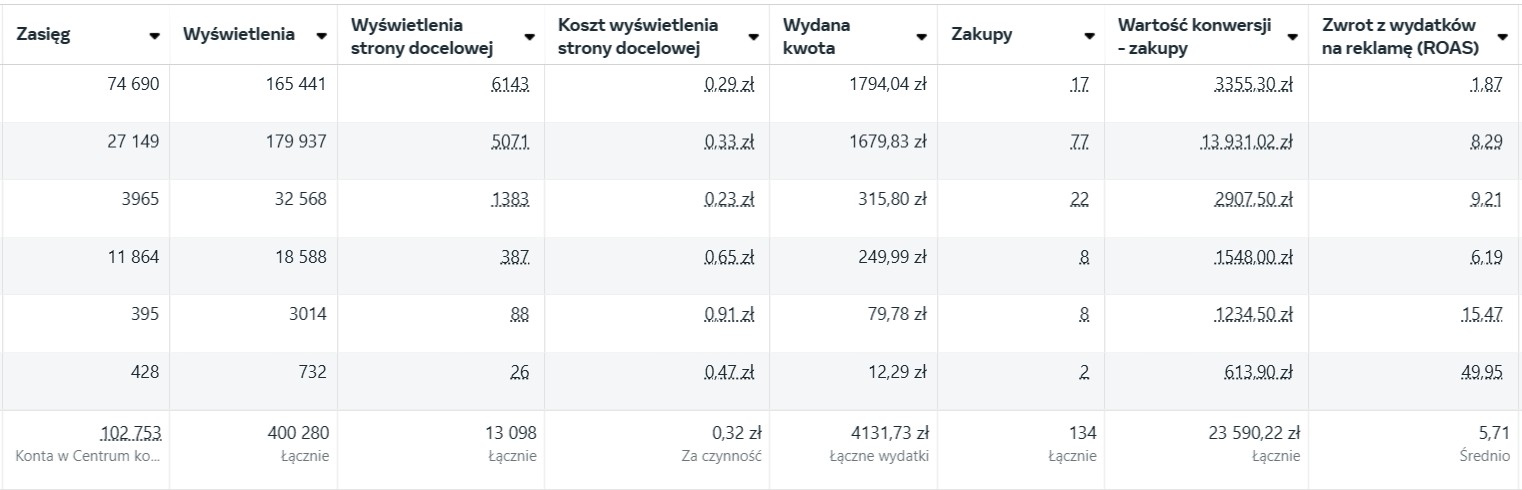Viewport: 1522px width, 490px height.
Task: Open Wydana kwota column dropdown arrow
Action: 922,36
